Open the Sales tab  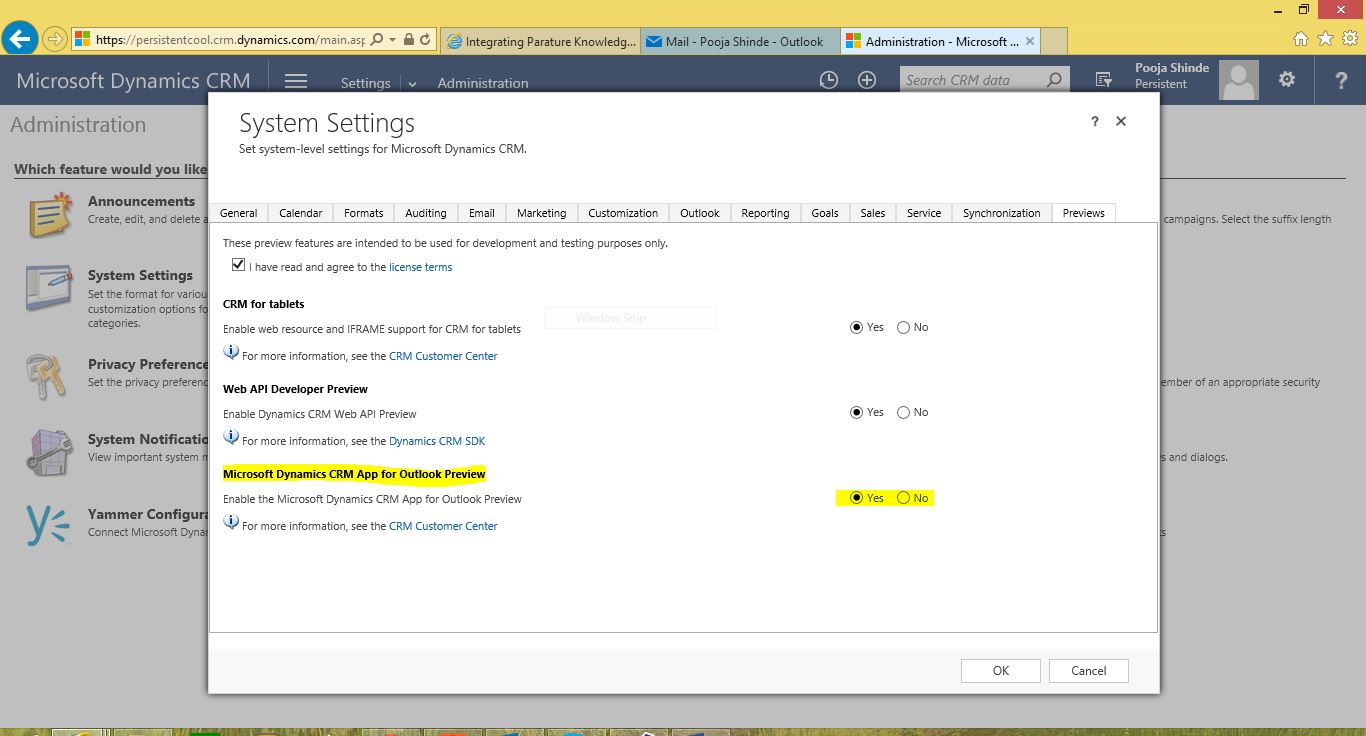coord(873,213)
